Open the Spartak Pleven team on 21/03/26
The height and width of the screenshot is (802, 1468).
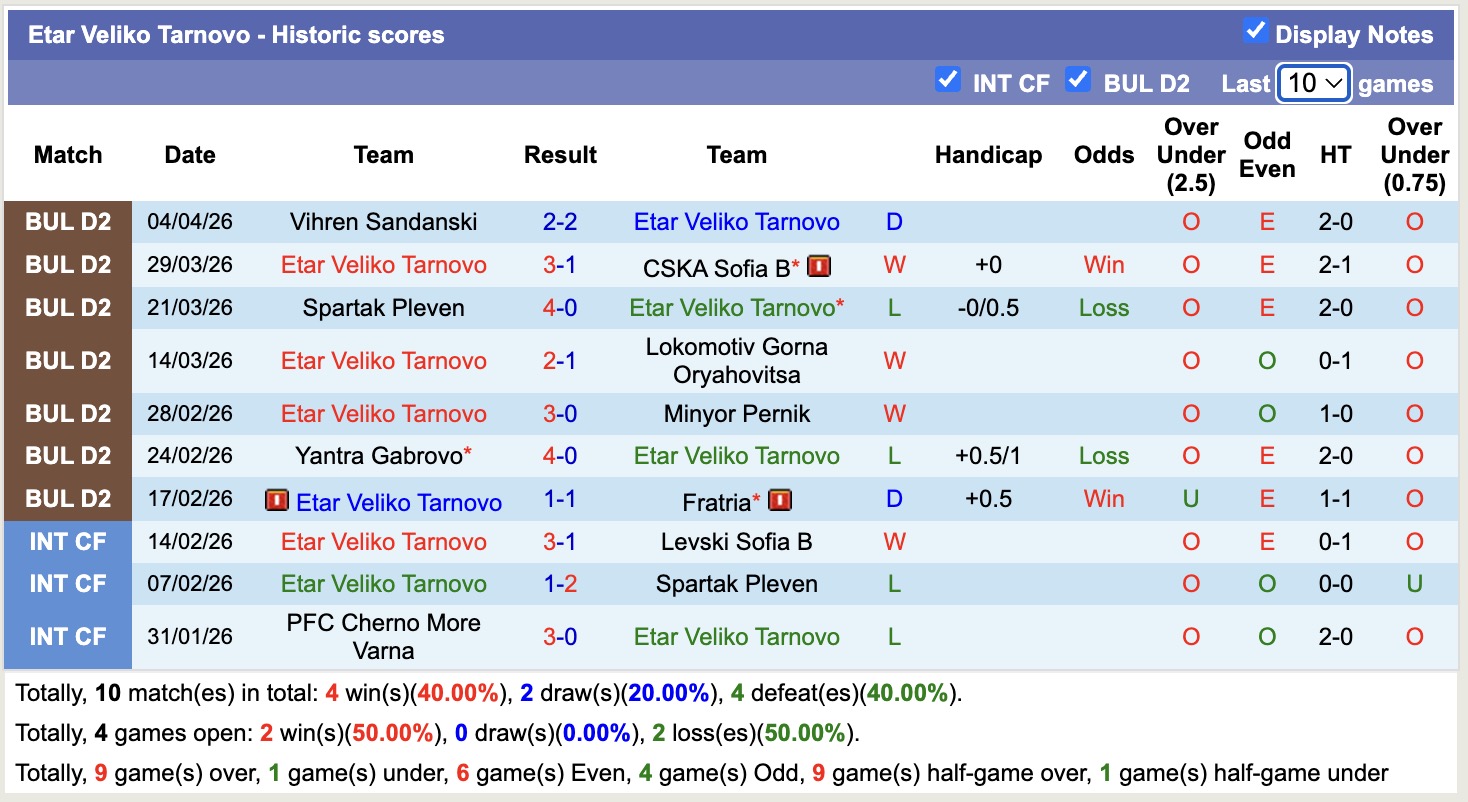pyautogui.click(x=383, y=308)
